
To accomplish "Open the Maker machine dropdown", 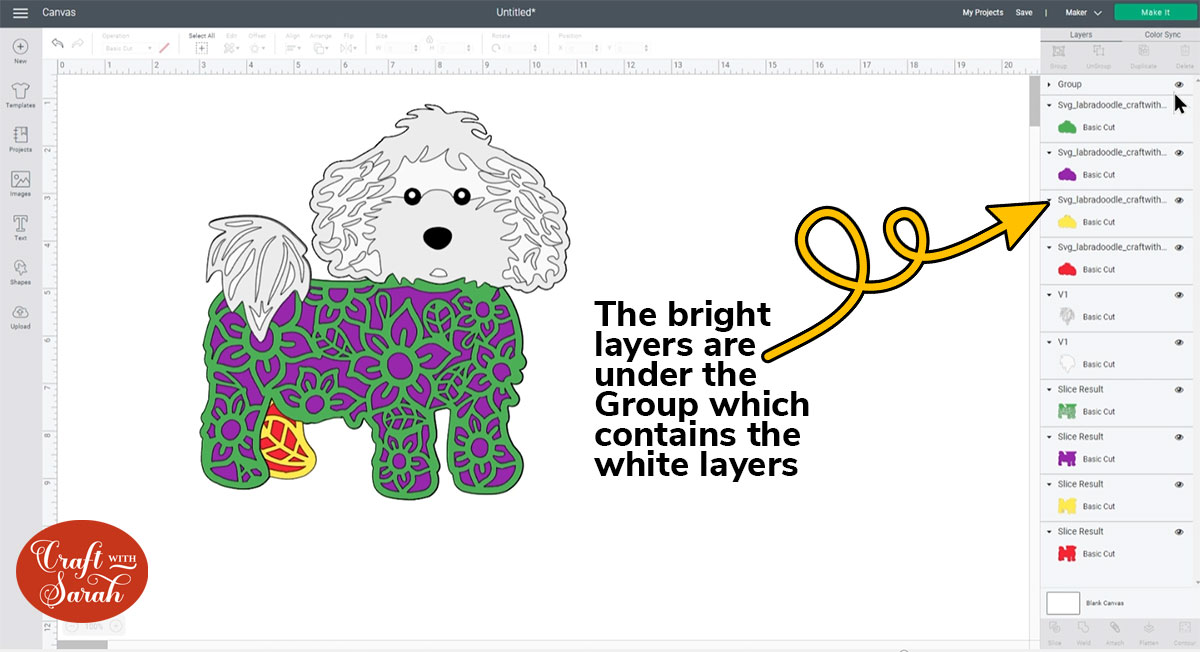I will [x=1084, y=12].
